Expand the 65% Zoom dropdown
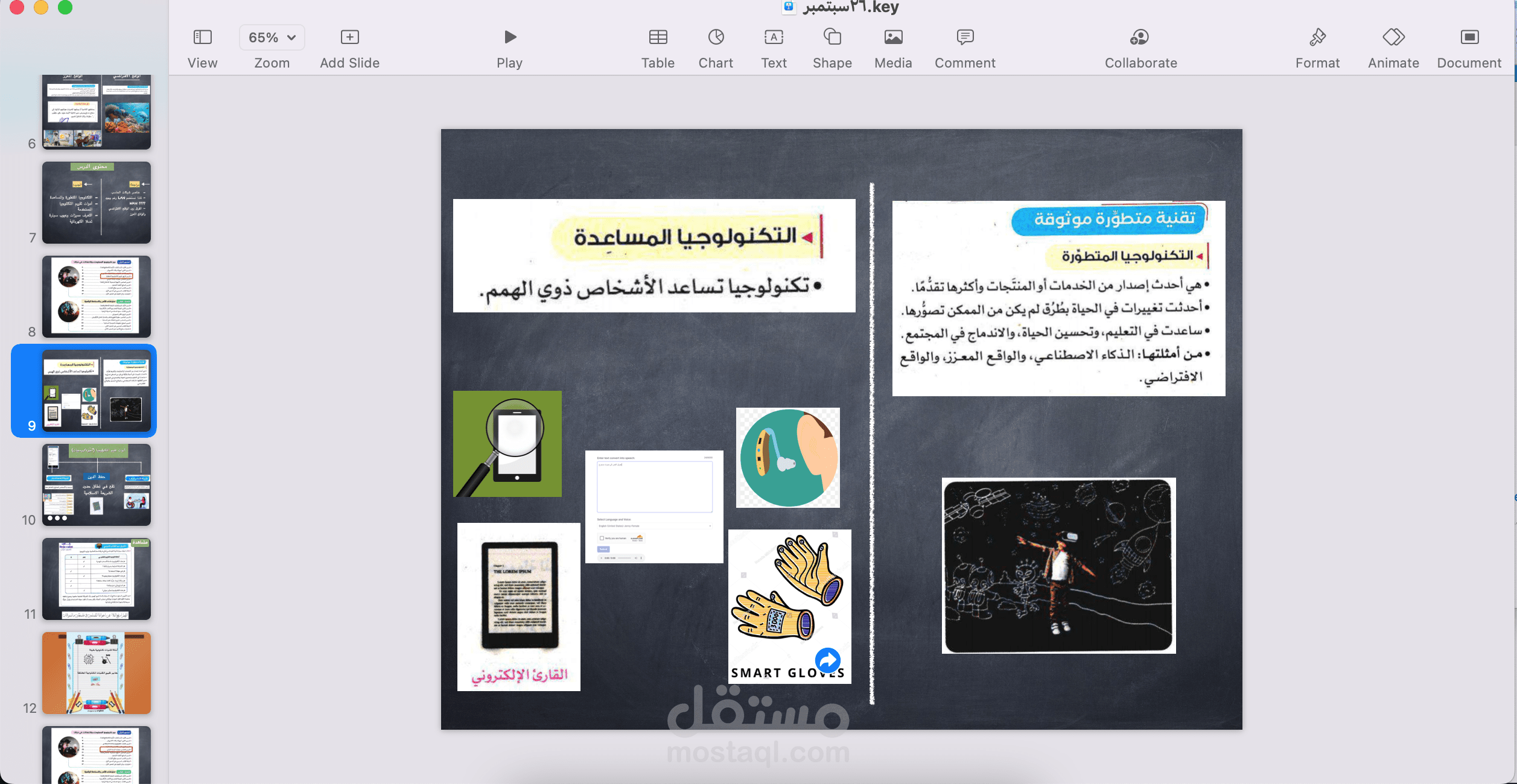 tap(272, 37)
